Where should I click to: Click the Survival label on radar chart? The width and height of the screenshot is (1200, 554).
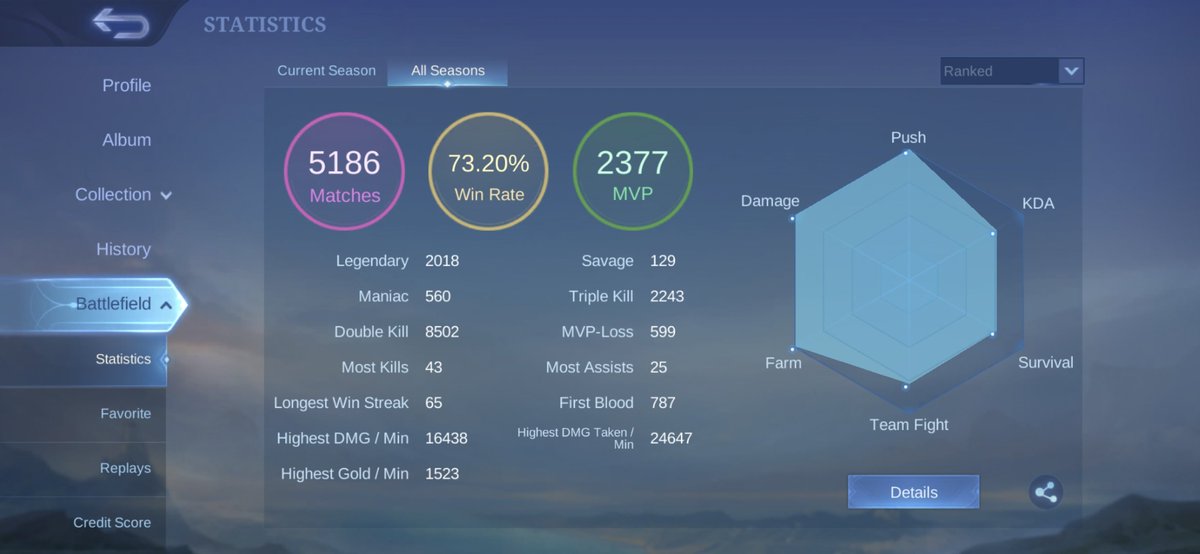coord(1046,362)
